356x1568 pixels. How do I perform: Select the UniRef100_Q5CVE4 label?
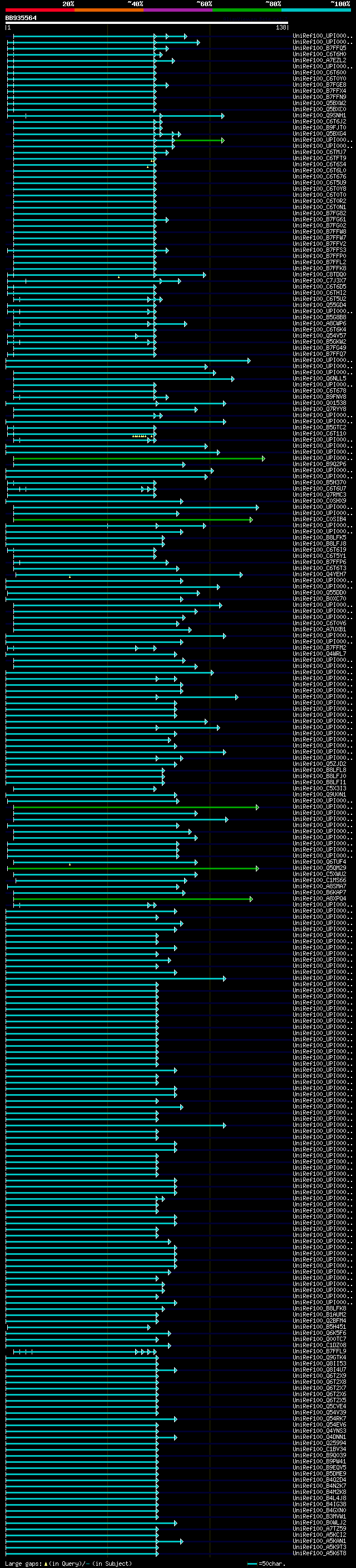click(x=319, y=1407)
